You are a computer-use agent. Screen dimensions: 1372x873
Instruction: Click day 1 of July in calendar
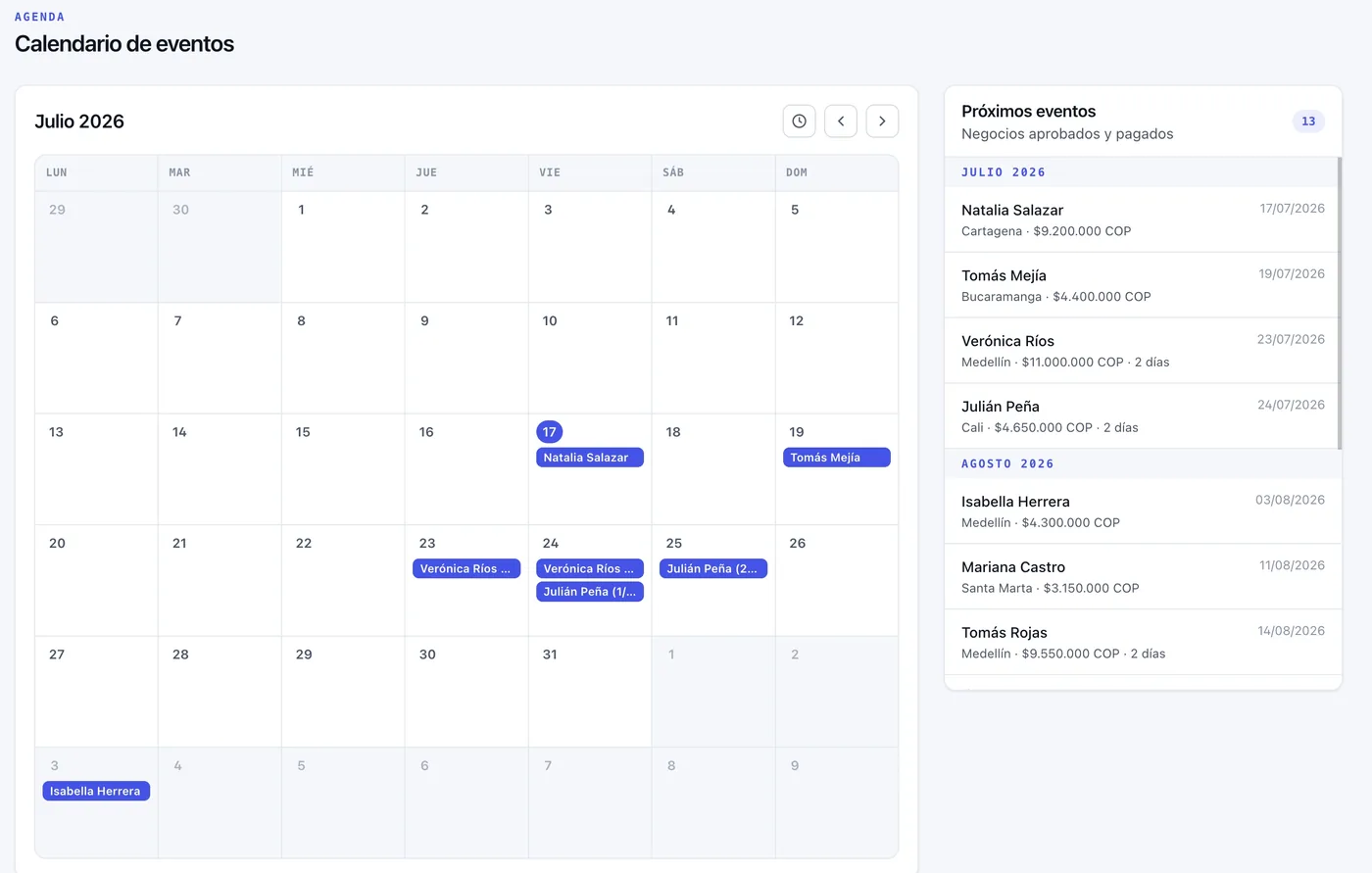tap(343, 246)
